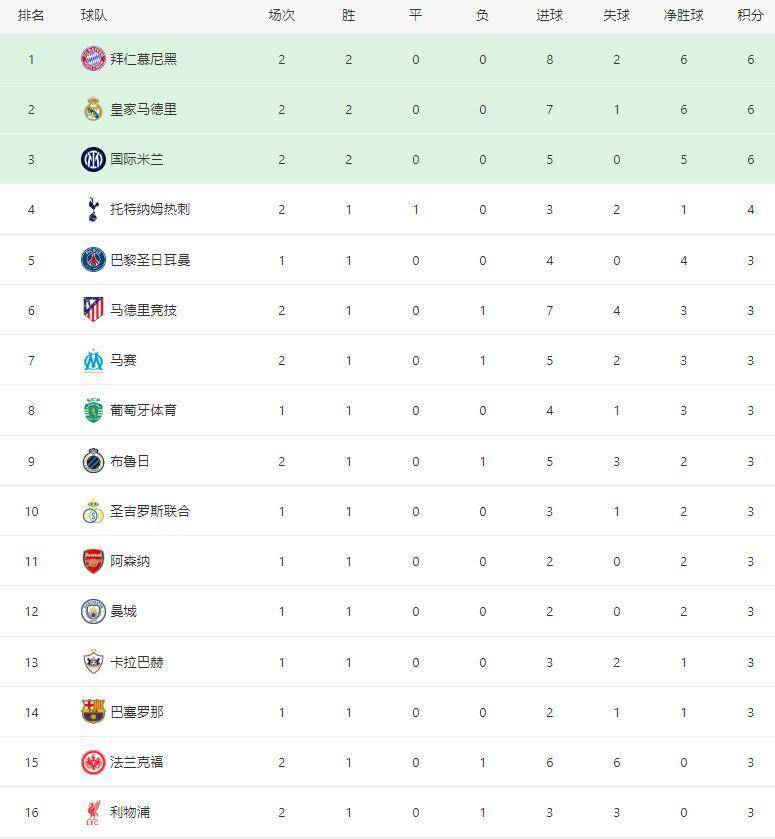This screenshot has height=839, width=775.
Task: Click the Club Brugge round logo
Action: [x=93, y=461]
